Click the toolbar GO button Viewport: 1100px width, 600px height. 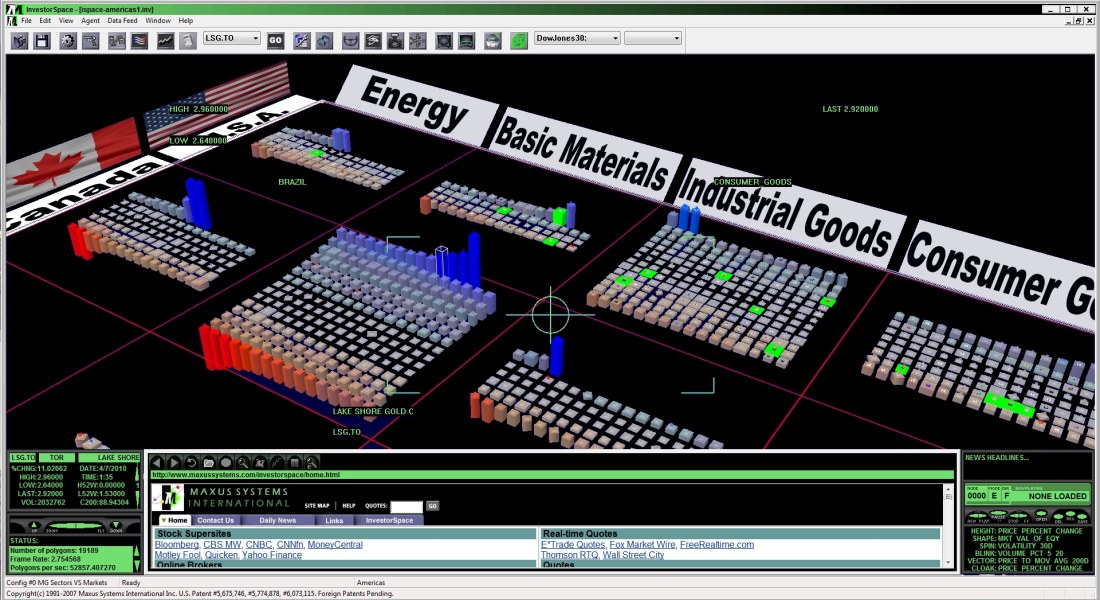(x=275, y=40)
